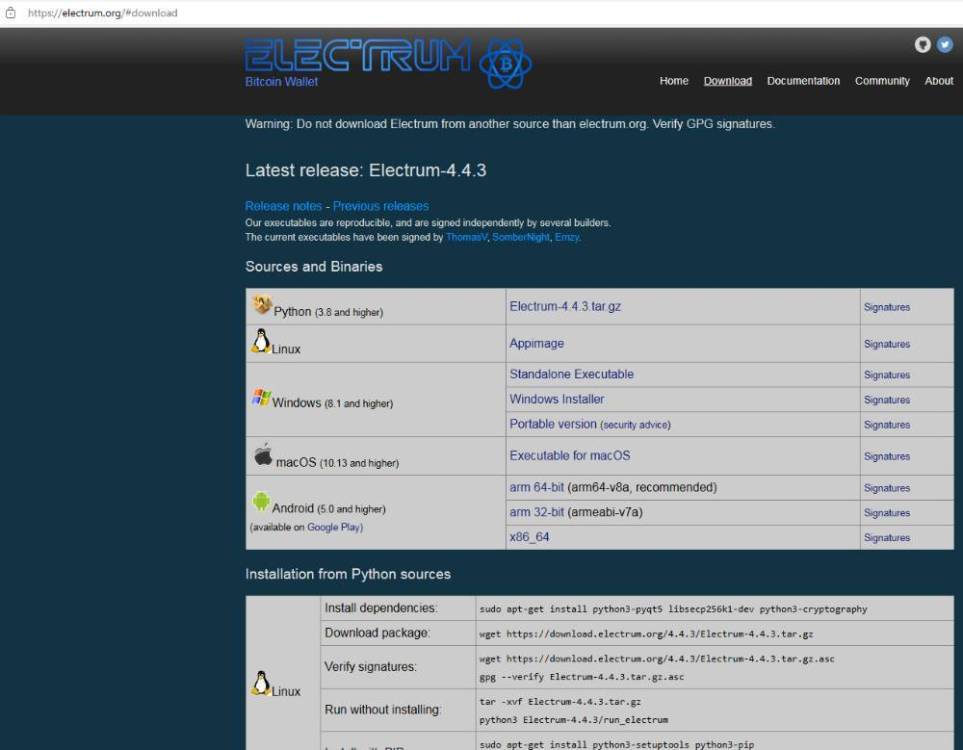963x750 pixels.
Task: Click the lock icon in address bar
Action: [x=10, y=12]
